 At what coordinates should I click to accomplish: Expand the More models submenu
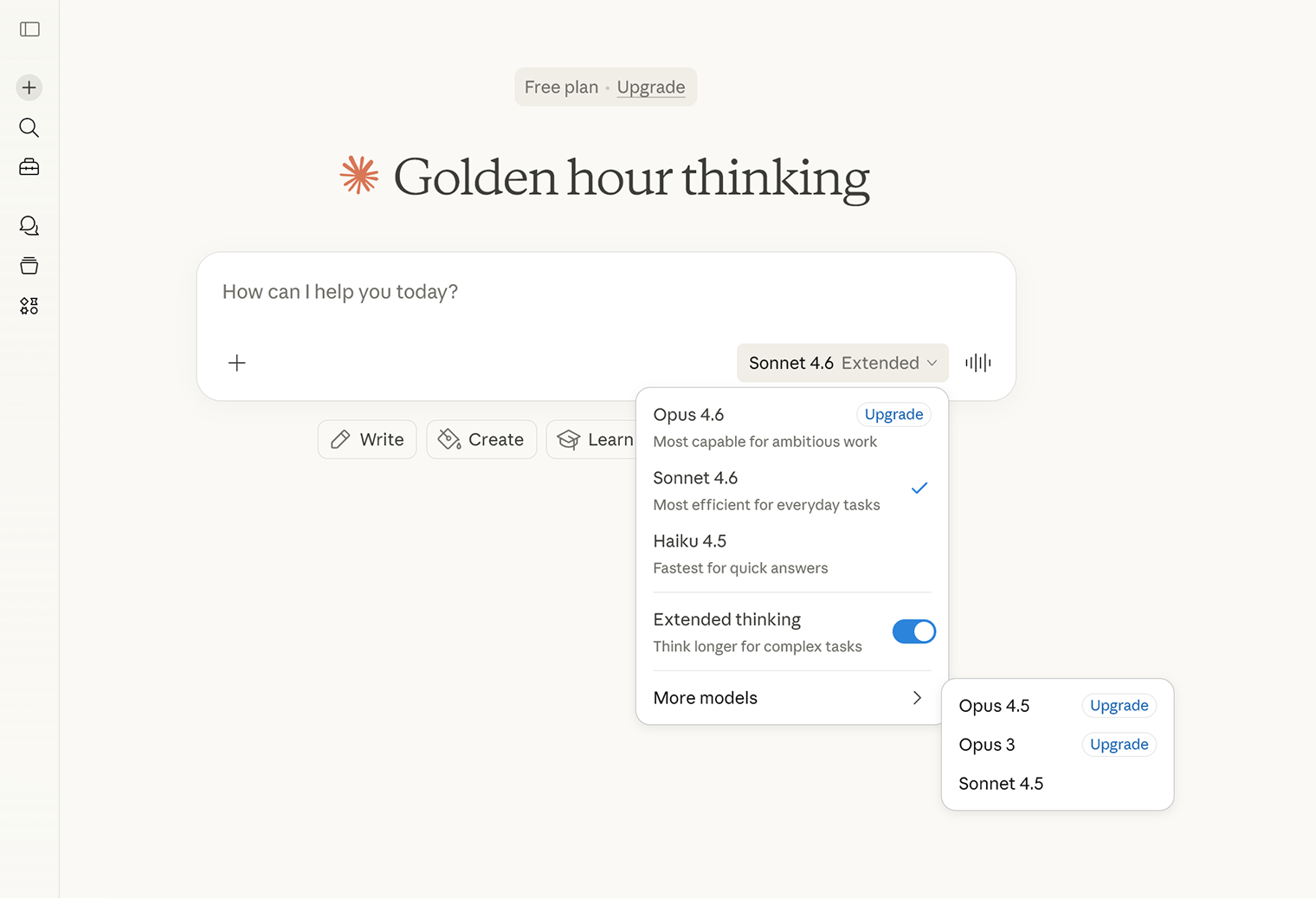791,698
